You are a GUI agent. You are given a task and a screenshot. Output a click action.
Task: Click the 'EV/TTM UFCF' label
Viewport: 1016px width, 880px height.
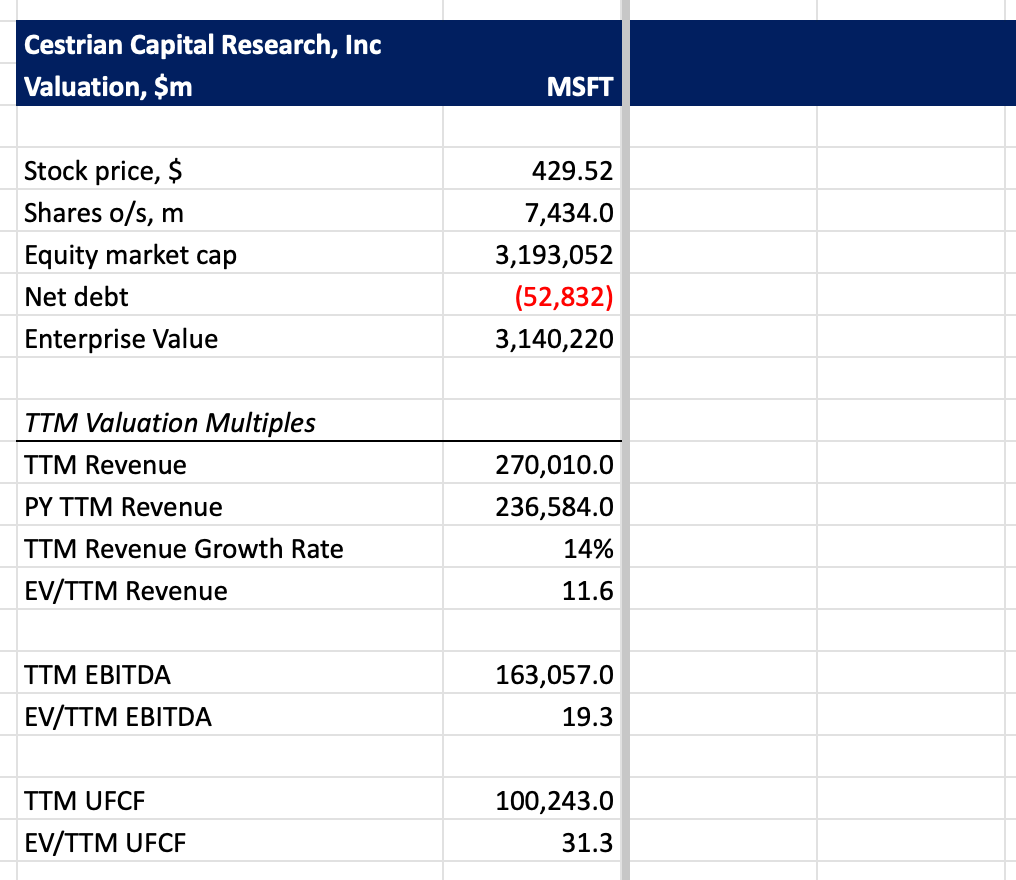pos(105,844)
